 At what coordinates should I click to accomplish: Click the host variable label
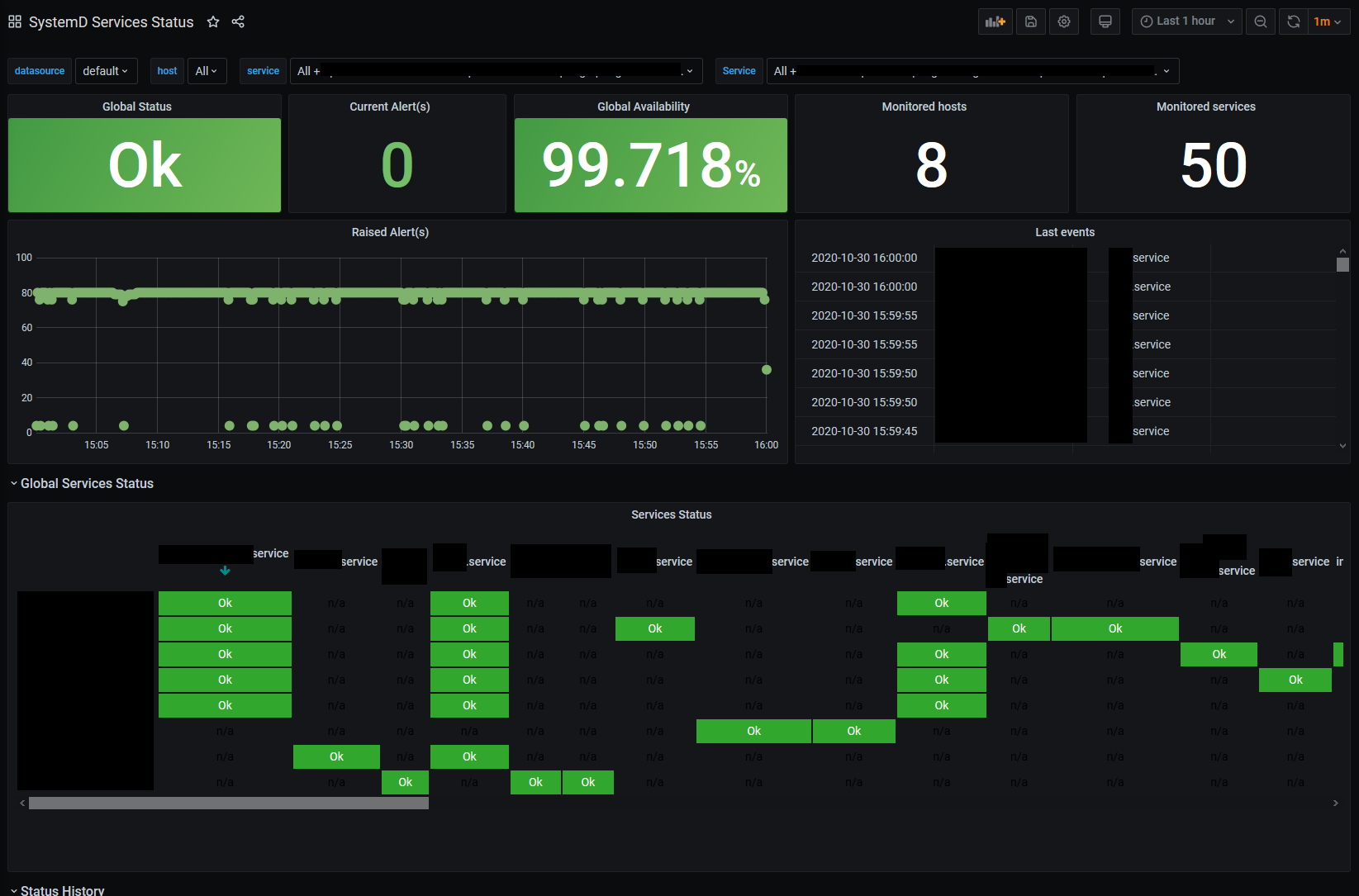pyautogui.click(x=167, y=71)
